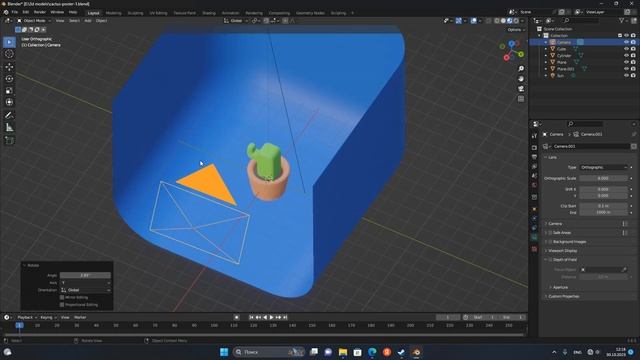Open the outliner filter funnel icon
640x360 pixels.
pyautogui.click(x=622, y=21)
